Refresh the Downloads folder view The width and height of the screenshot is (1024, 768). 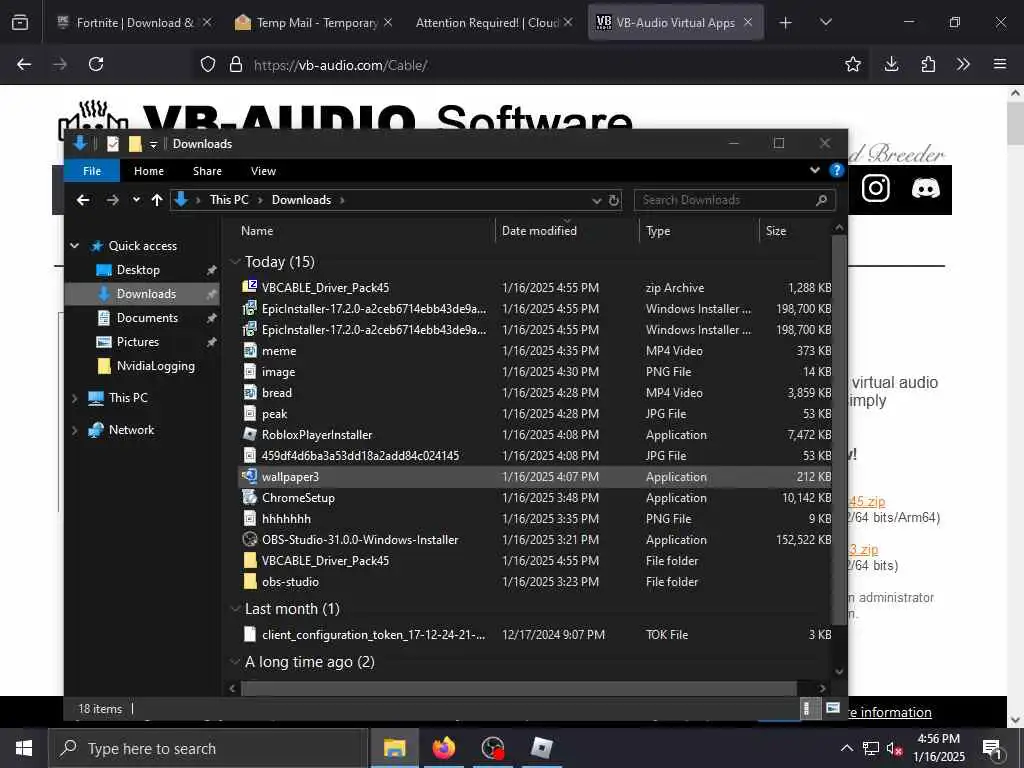(614, 200)
